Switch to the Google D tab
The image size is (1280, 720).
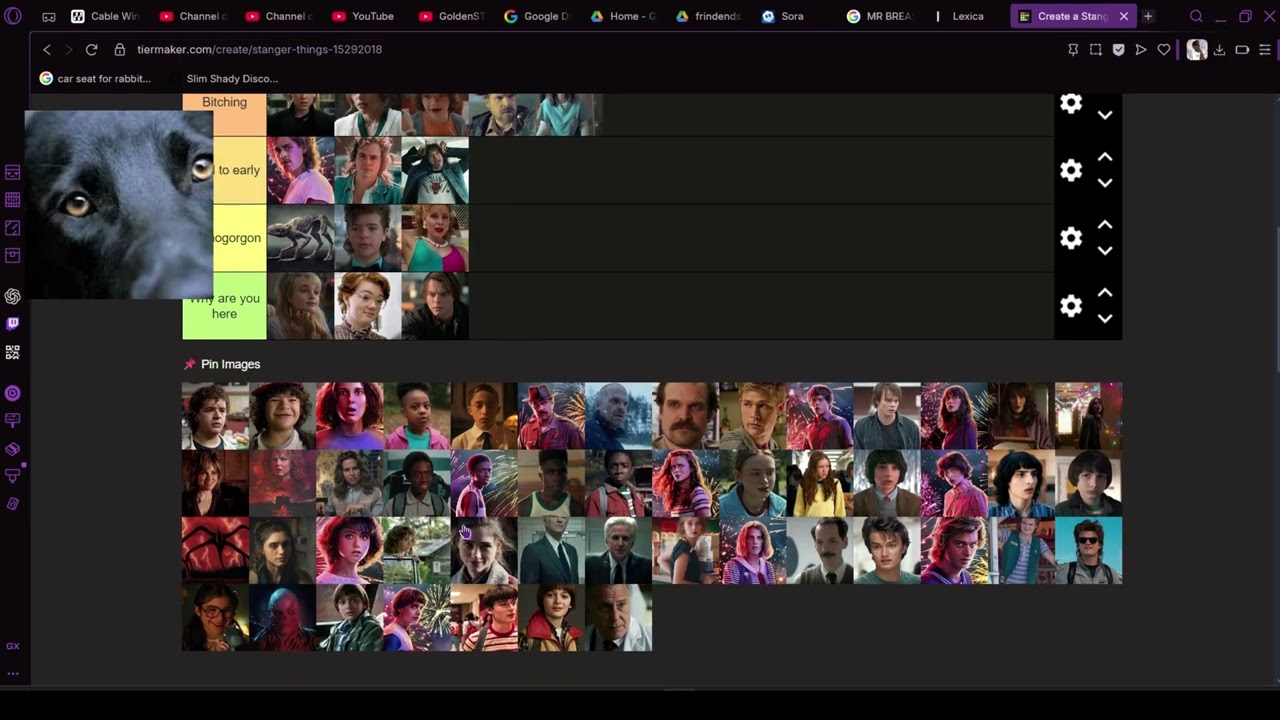[x=537, y=16]
